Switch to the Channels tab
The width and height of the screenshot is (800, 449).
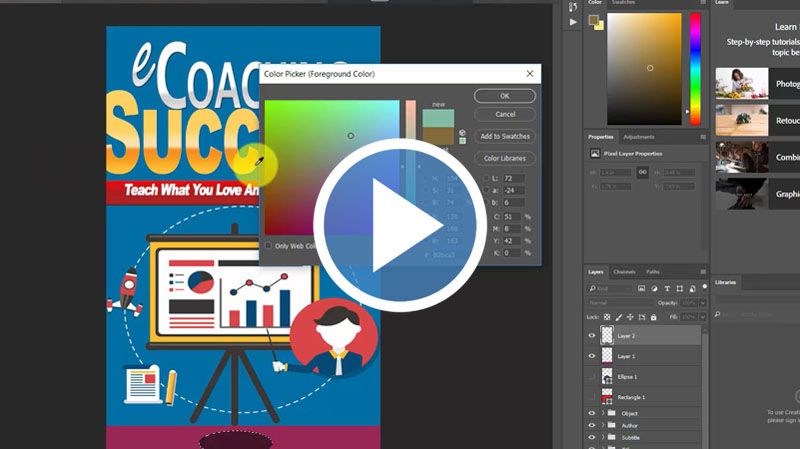624,272
